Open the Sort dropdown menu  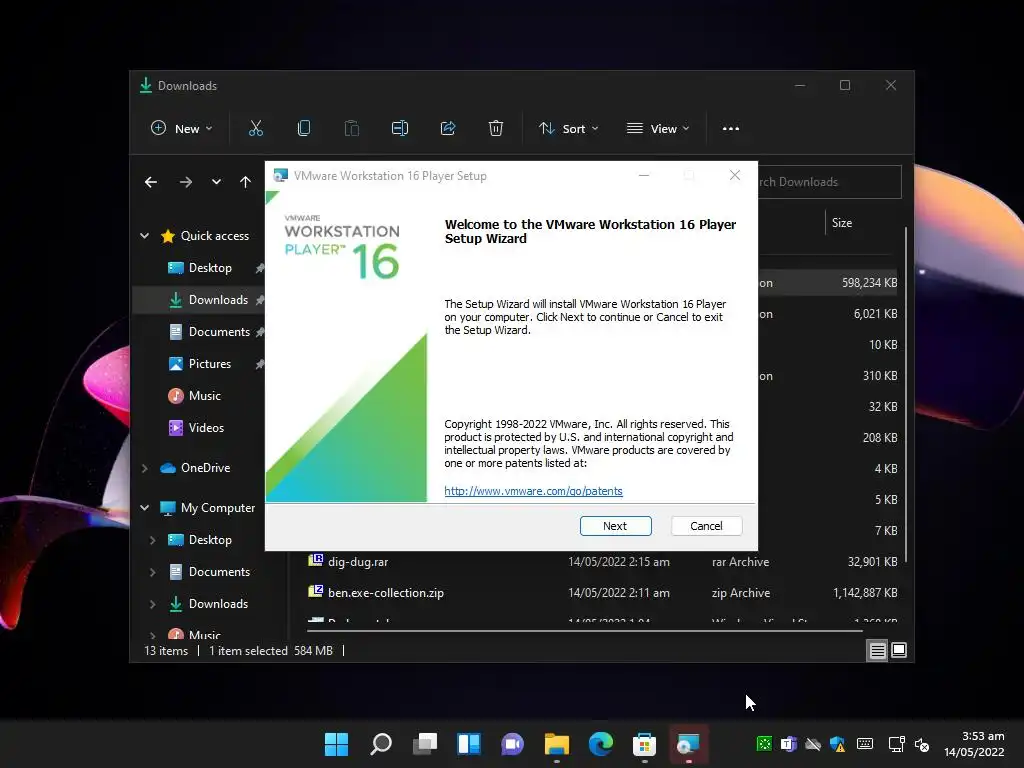(x=568, y=129)
